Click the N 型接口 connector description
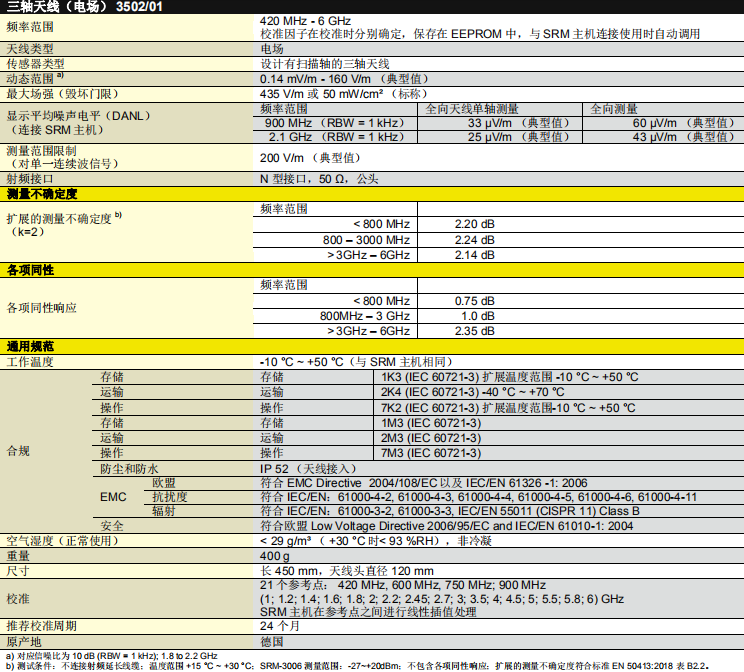The height and width of the screenshot is (672, 744). (319, 178)
